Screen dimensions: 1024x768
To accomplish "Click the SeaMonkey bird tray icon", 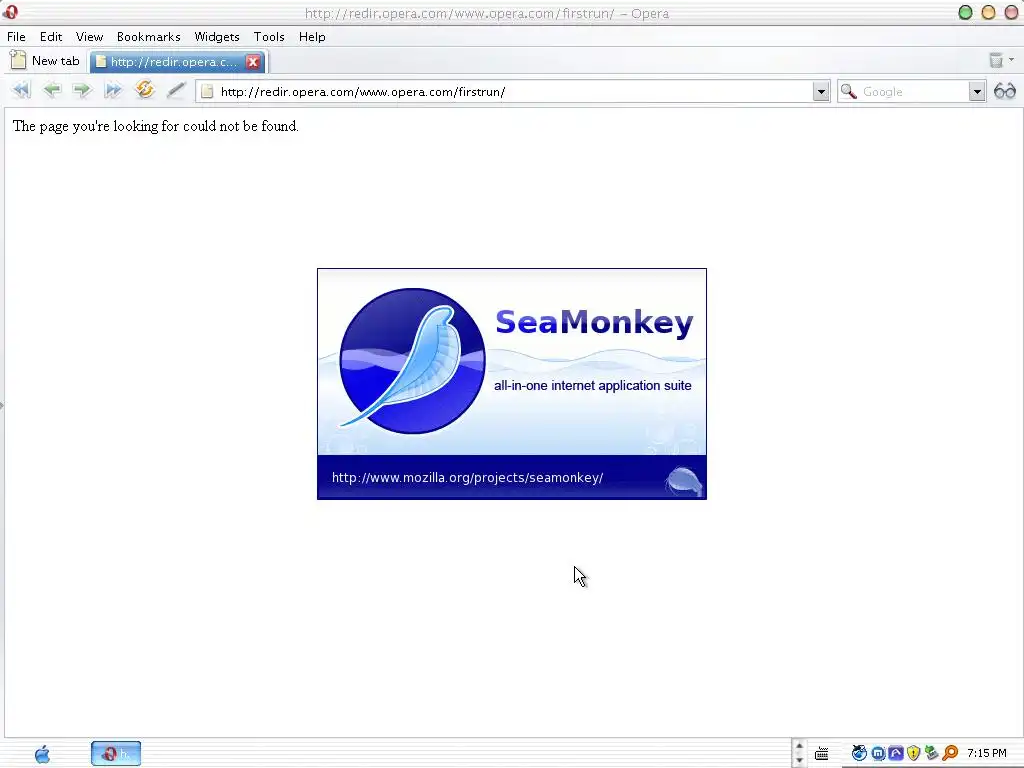I will [859, 754].
